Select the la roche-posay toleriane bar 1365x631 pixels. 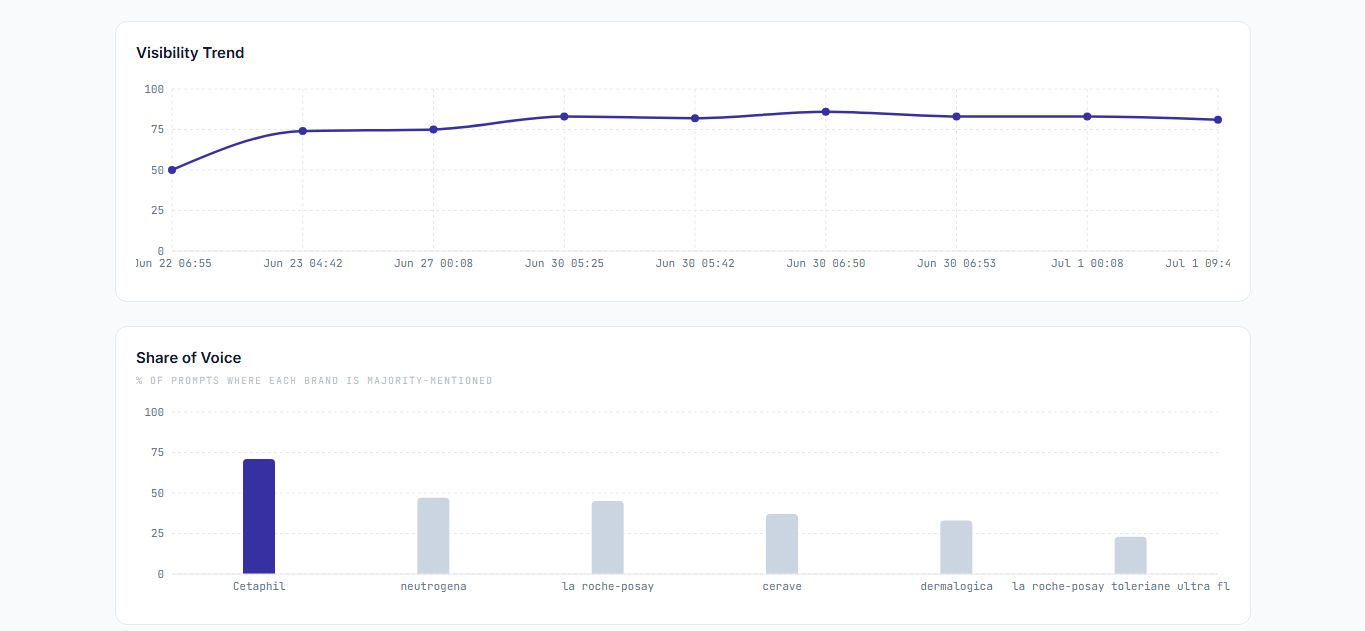click(1131, 555)
